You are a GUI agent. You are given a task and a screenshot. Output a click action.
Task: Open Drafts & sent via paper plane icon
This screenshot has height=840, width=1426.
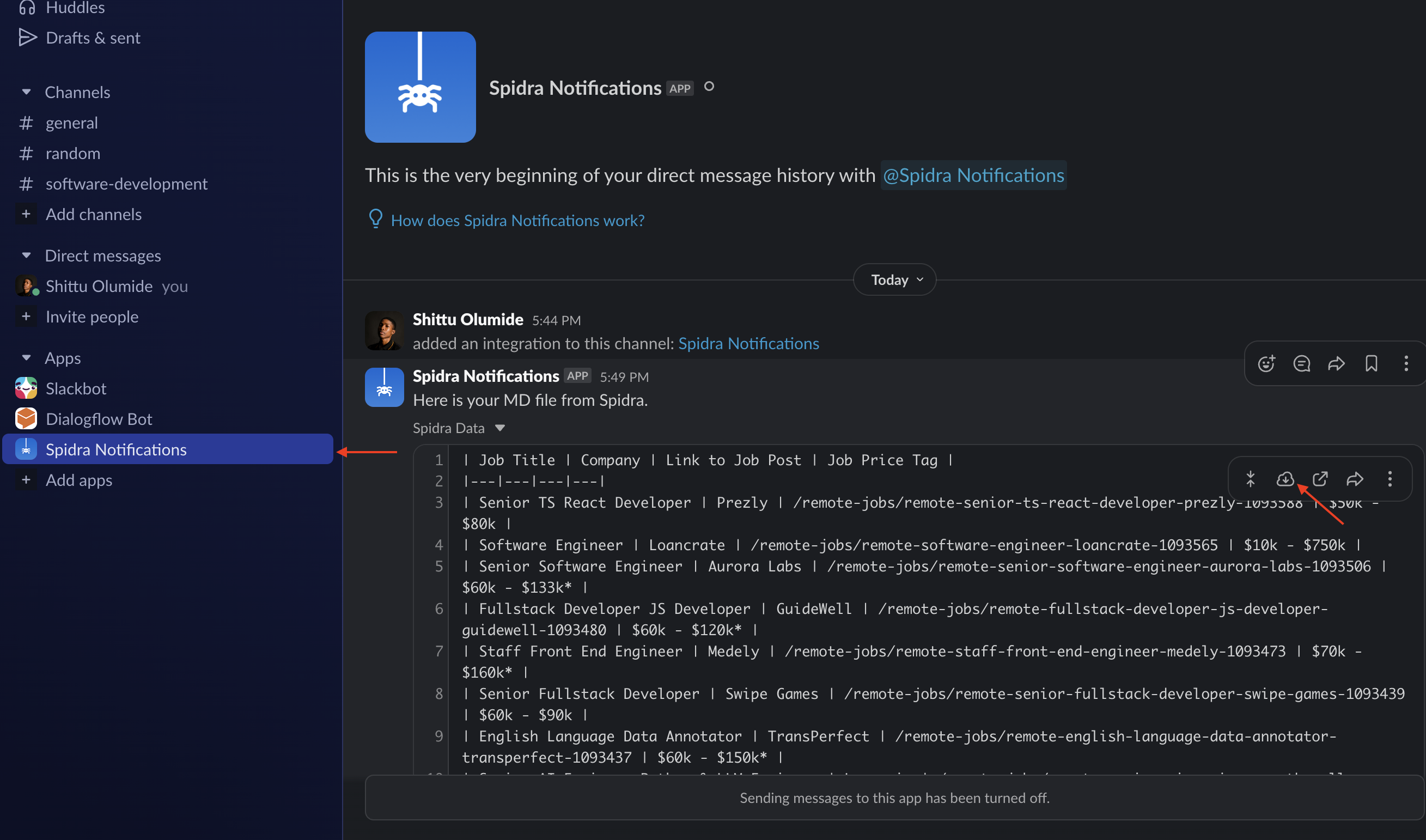click(x=28, y=38)
